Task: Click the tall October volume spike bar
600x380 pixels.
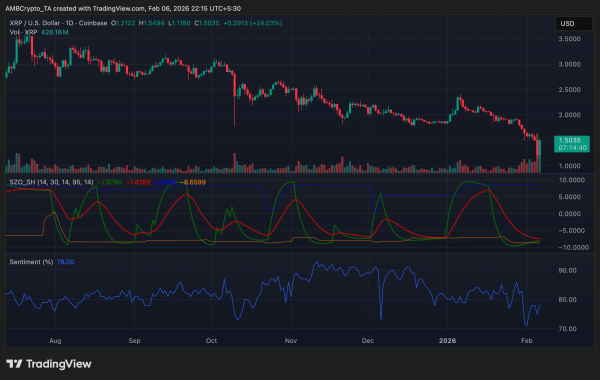Action: tap(235, 163)
